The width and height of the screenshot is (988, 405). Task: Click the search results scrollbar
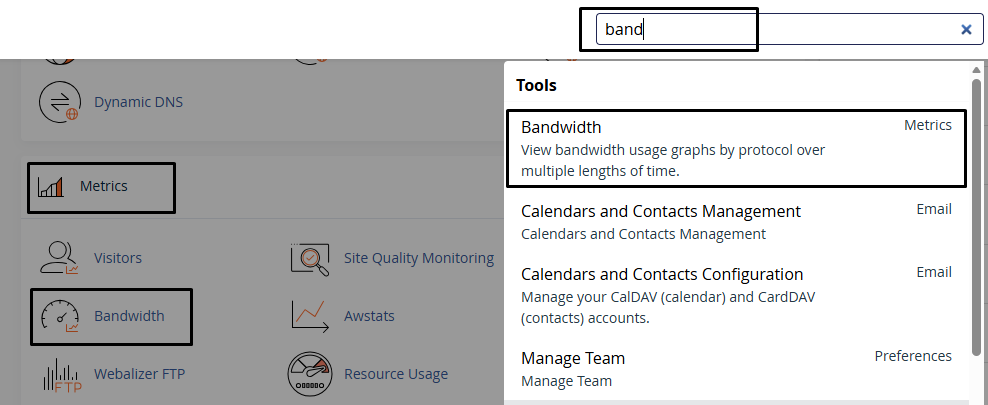tap(977, 217)
